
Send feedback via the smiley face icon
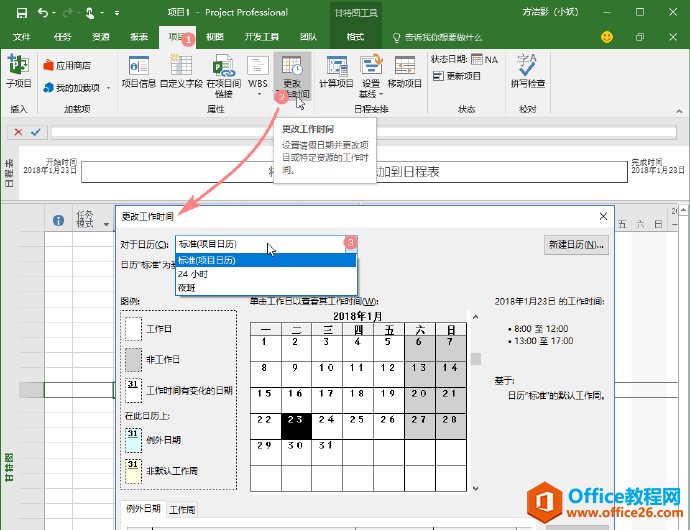click(607, 37)
